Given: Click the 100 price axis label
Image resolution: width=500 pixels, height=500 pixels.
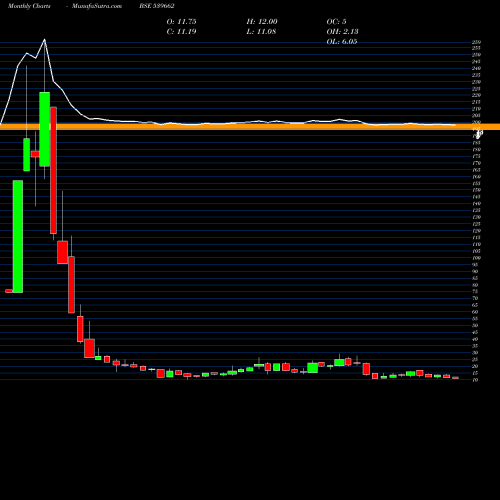Looking at the screenshot, I should pyautogui.click(x=476, y=258).
